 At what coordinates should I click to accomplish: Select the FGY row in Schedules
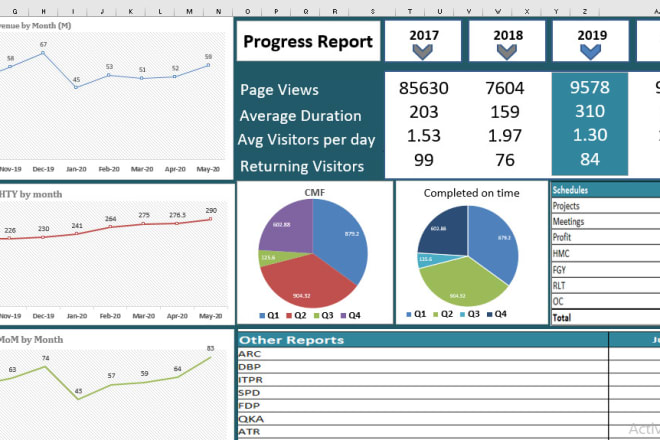606,269
